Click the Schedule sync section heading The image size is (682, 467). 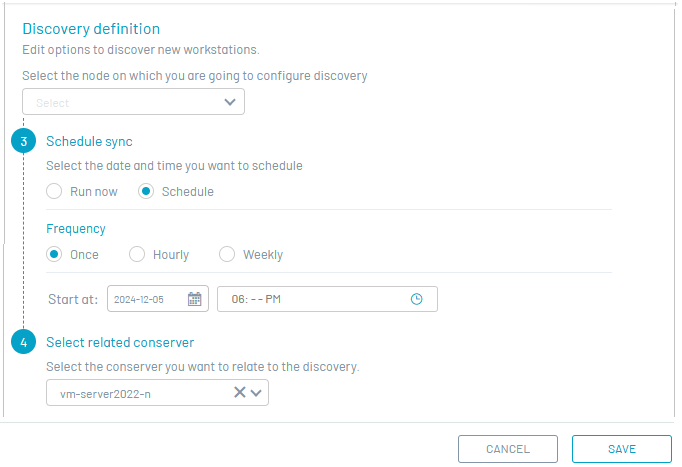[89, 141]
